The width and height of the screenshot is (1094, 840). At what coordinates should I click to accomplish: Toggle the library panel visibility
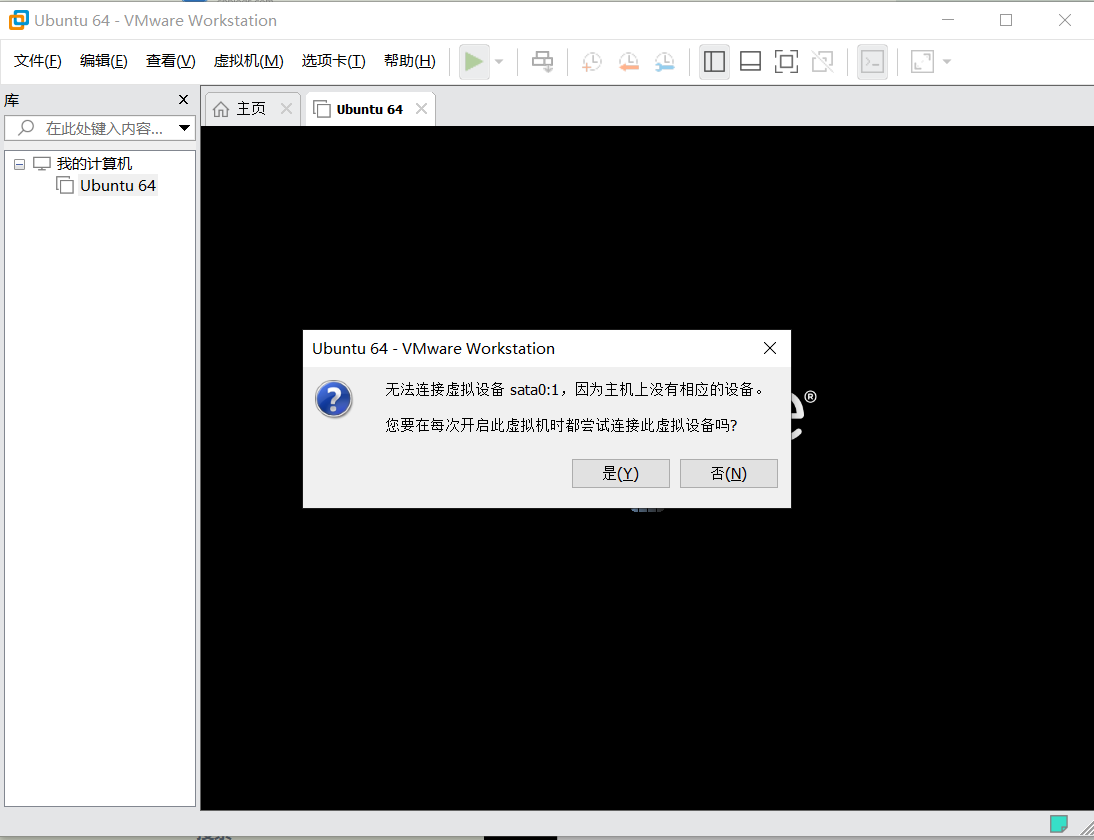point(714,61)
